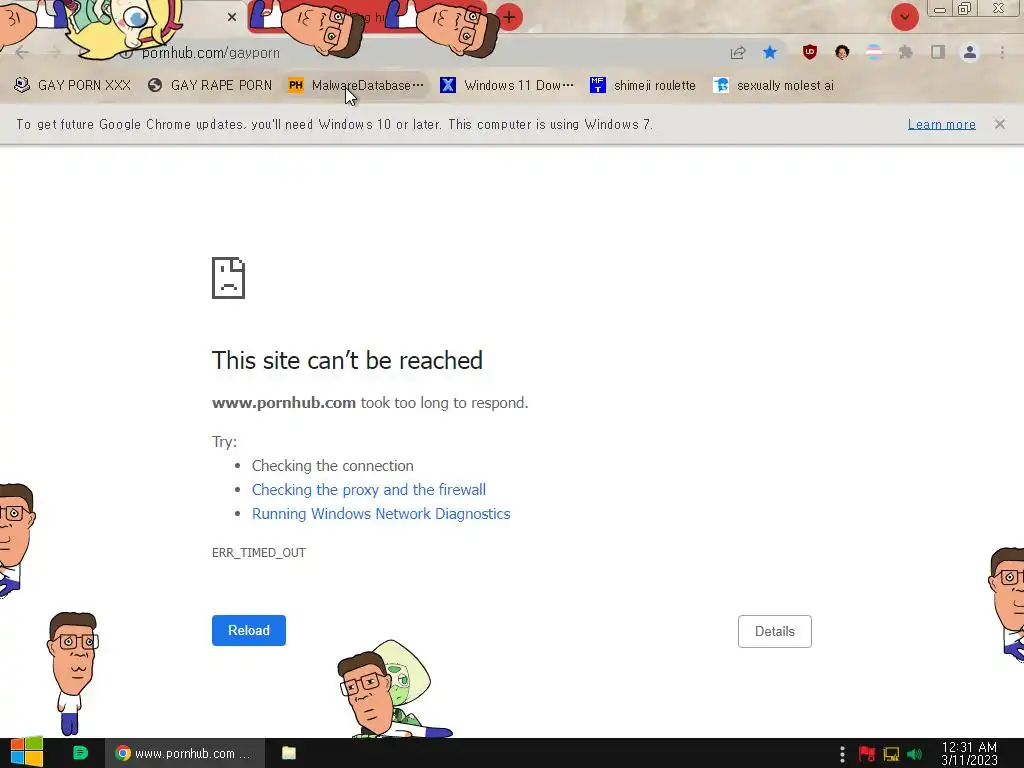This screenshot has width=1024, height=768.
Task: Click the red new tab plus button
Action: [x=509, y=17]
